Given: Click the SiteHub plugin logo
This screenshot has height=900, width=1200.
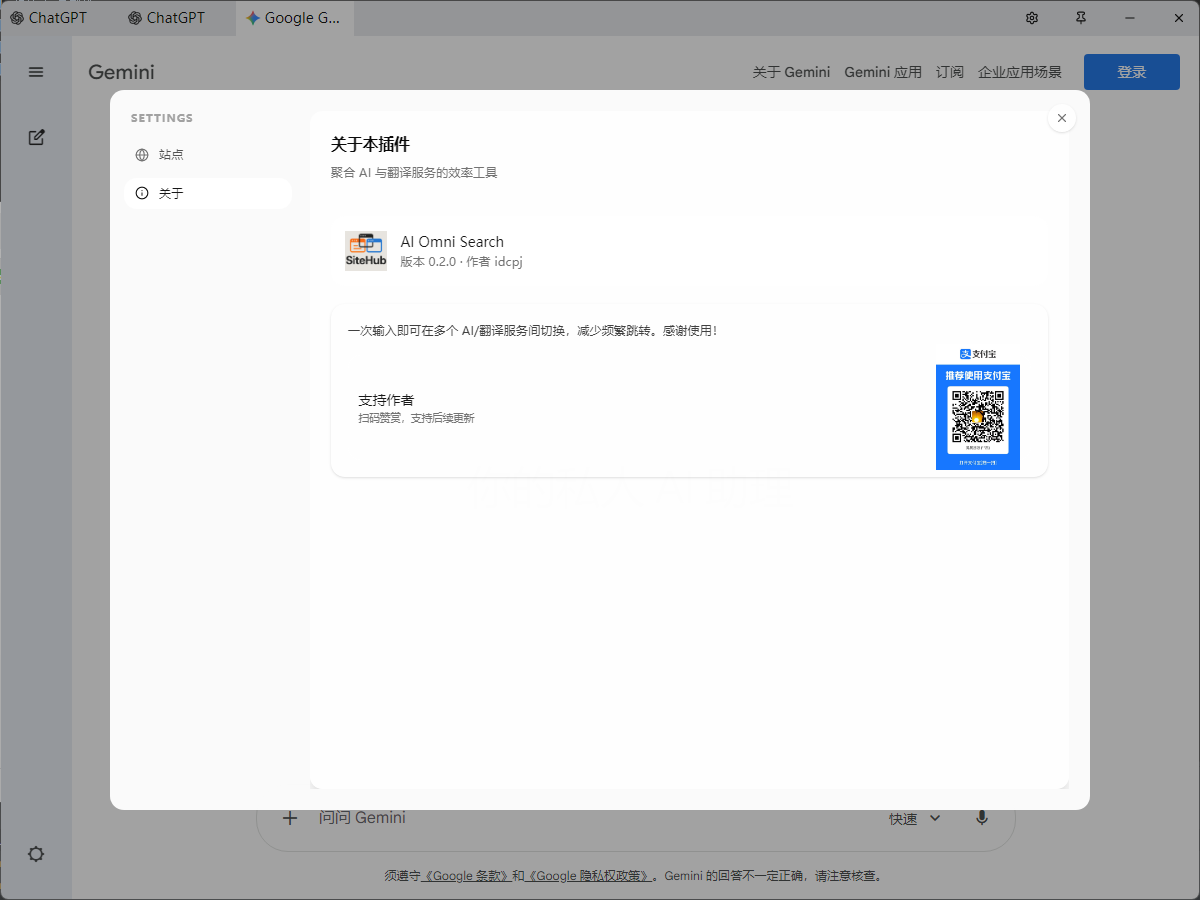Looking at the screenshot, I should [366, 251].
